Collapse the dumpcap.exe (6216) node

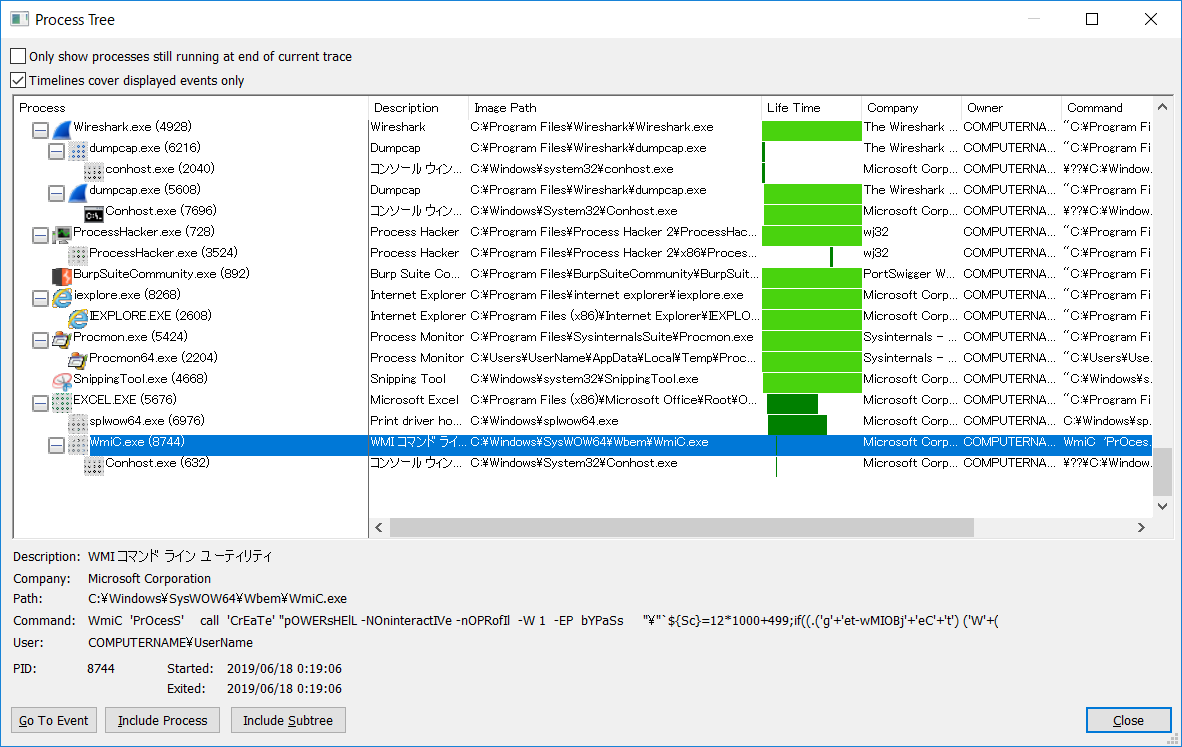pyautogui.click(x=57, y=152)
